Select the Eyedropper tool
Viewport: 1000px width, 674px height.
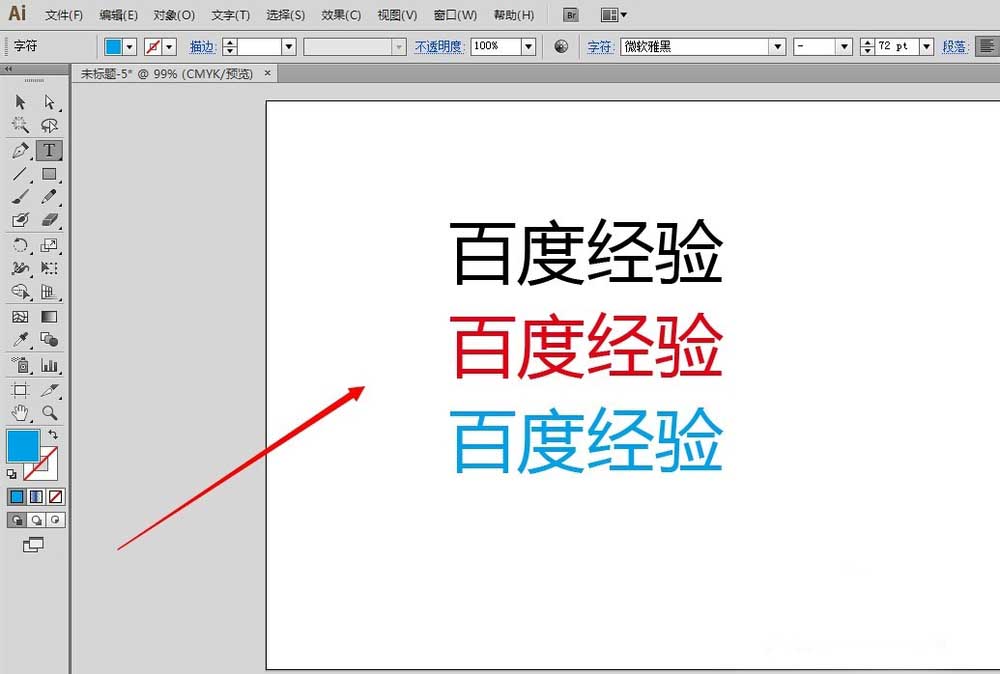20,340
